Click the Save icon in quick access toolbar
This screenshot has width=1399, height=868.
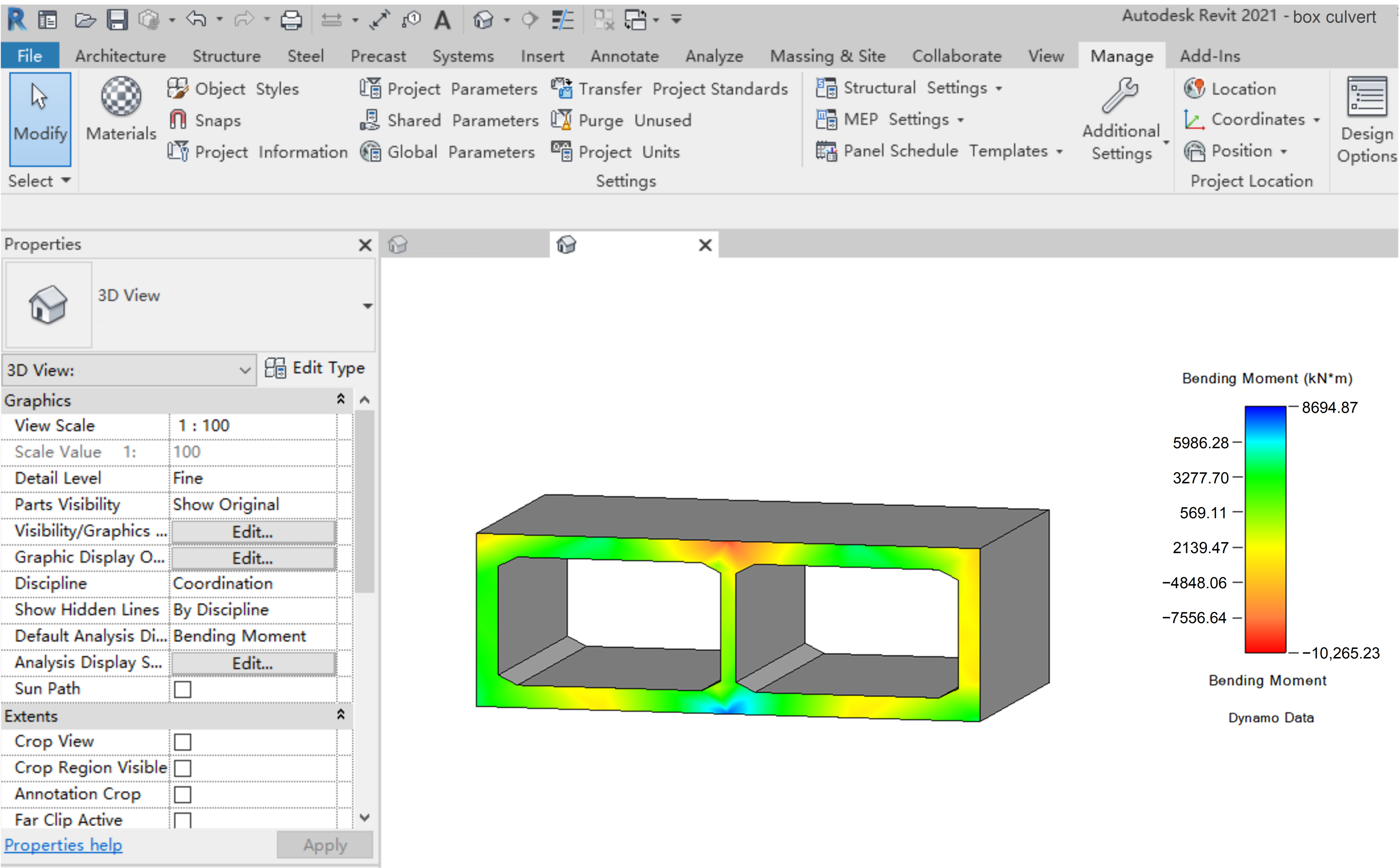coord(117,20)
